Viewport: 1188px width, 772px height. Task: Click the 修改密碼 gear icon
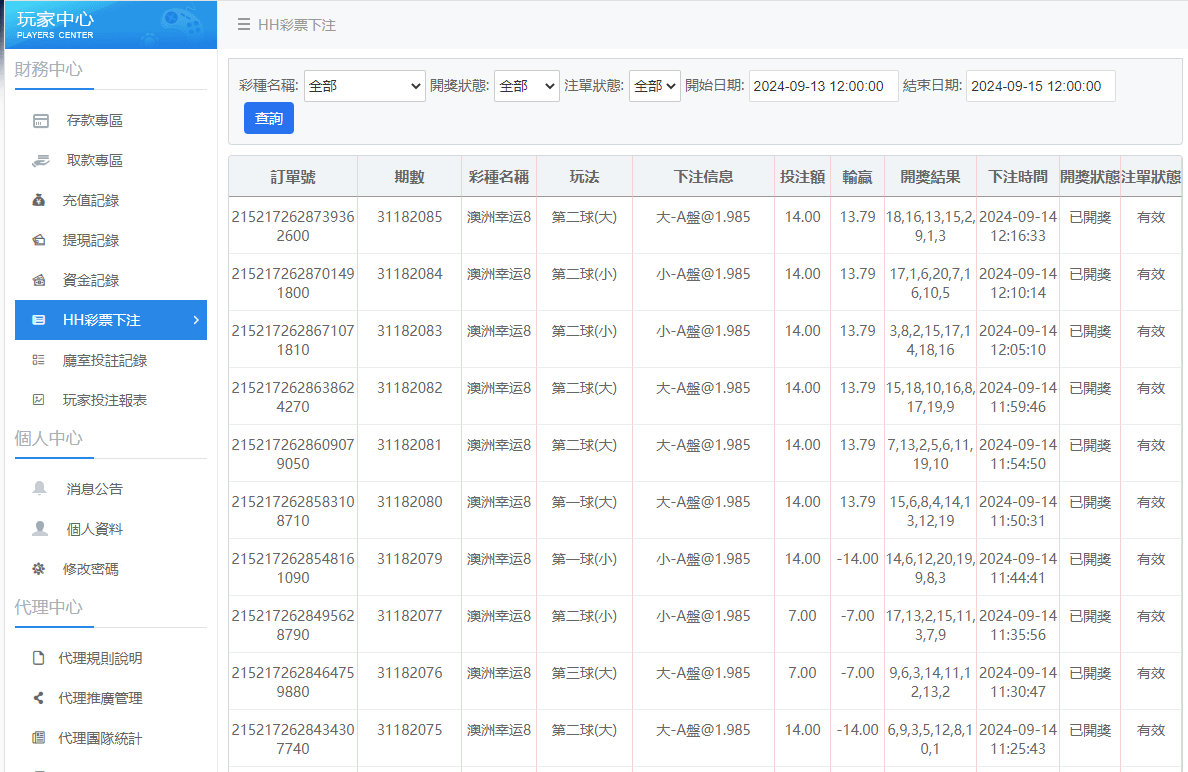point(39,569)
